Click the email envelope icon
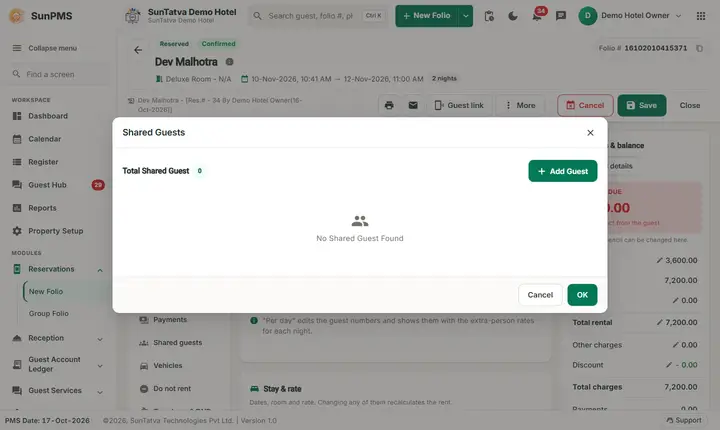Image resolution: width=720 pixels, height=430 pixels. [x=413, y=105]
